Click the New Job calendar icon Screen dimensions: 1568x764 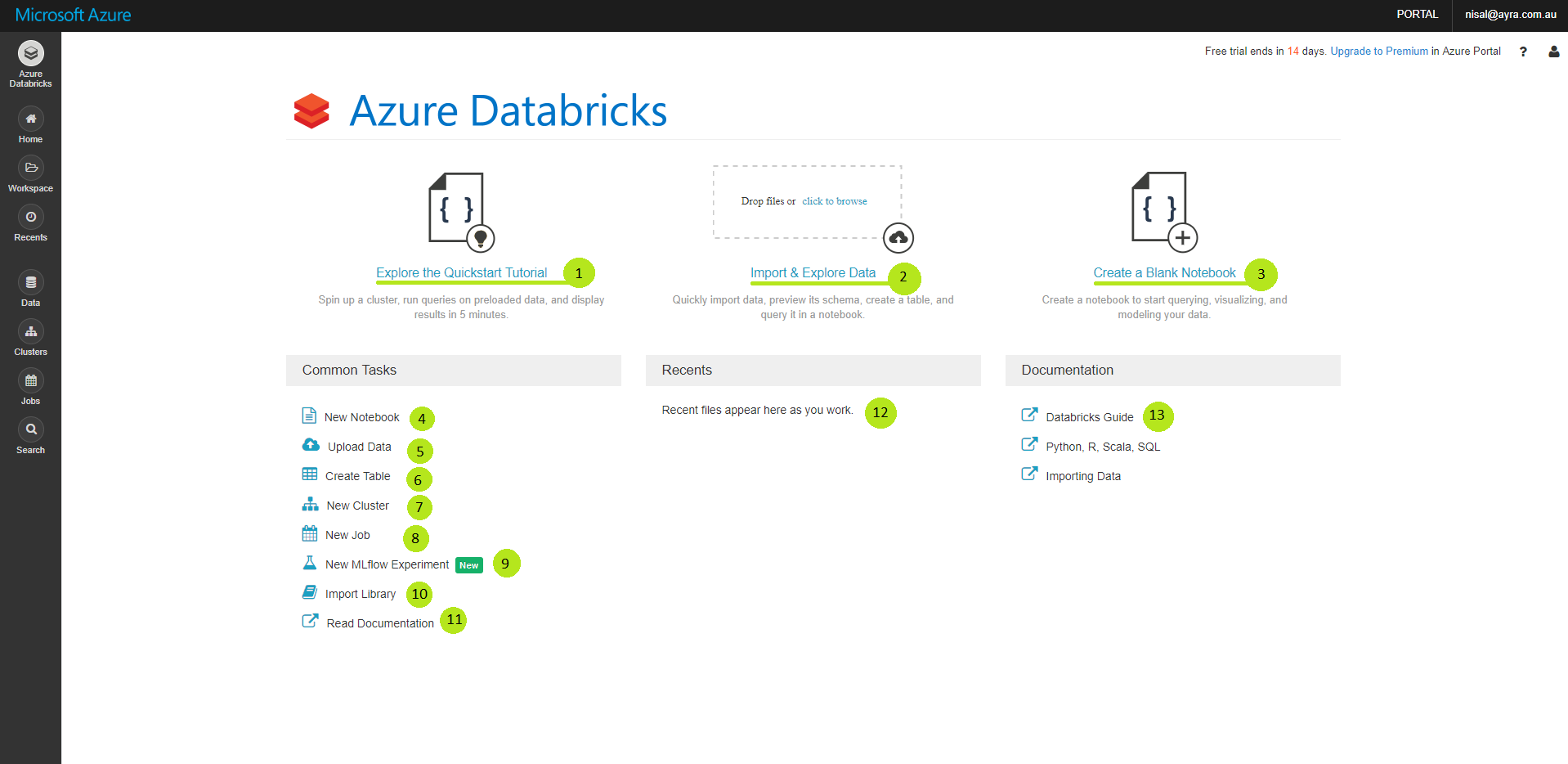[x=310, y=533]
